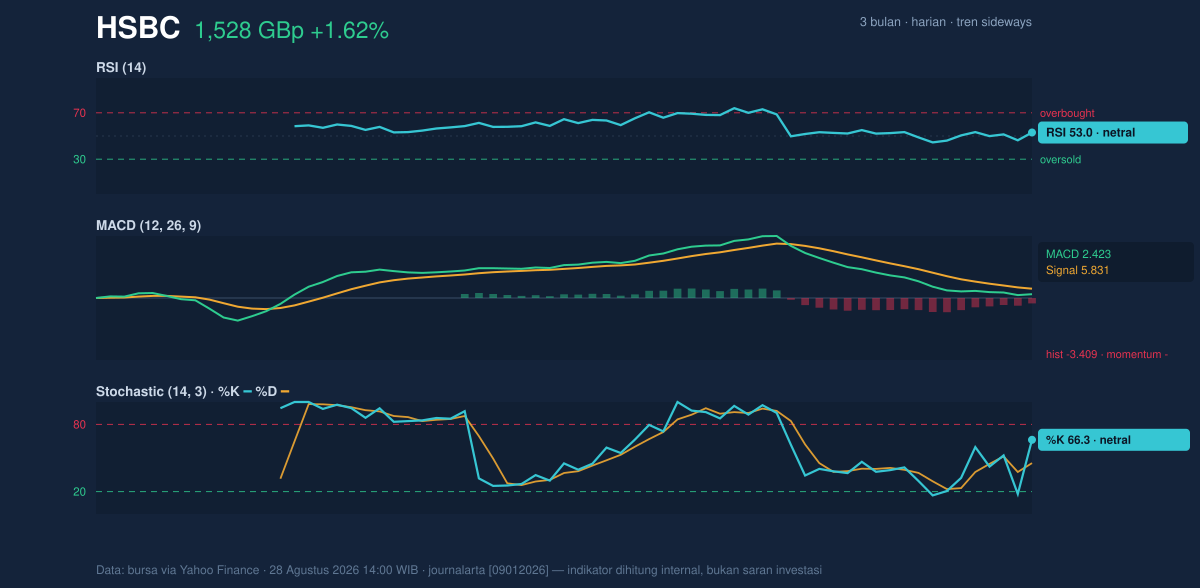Click the RSI 53.0 · netral value badge

pos(1113,132)
